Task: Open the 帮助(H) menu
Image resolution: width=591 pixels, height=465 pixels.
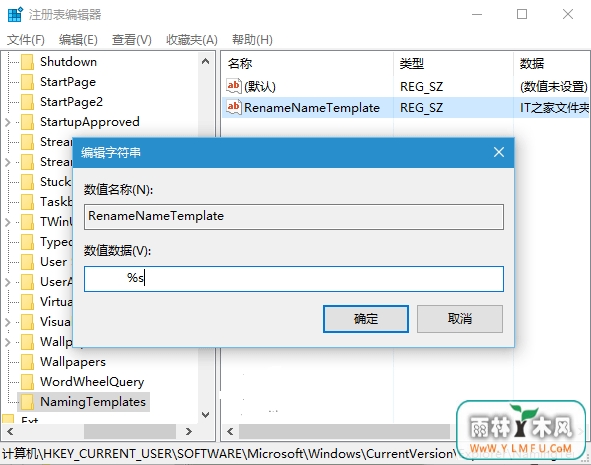Action: 252,40
